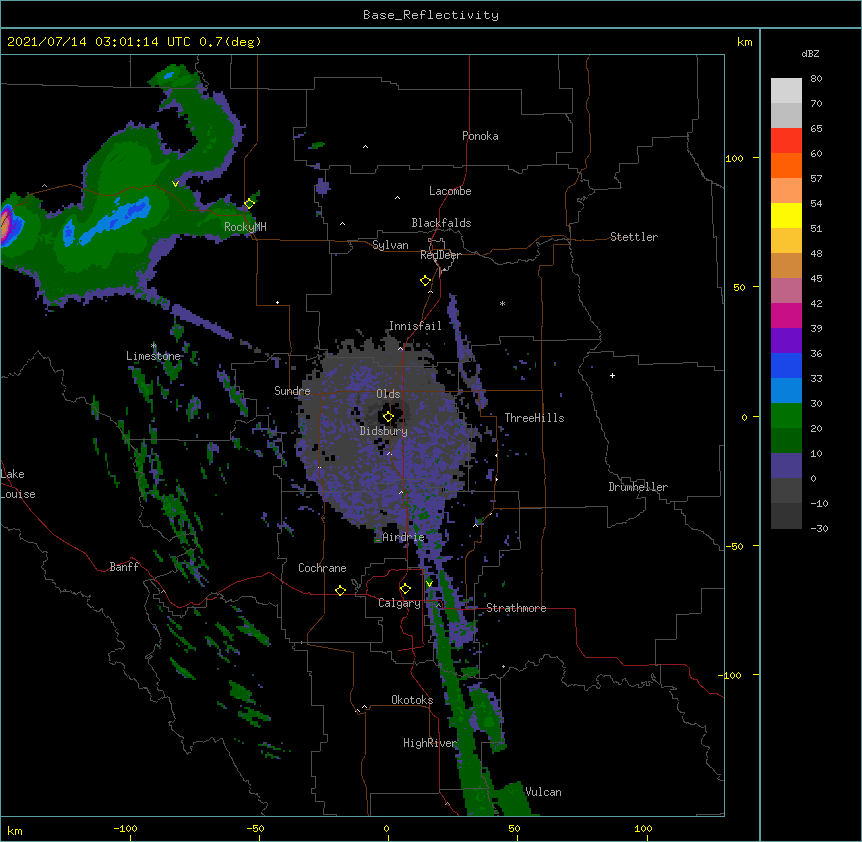The height and width of the screenshot is (842, 862).
Task: Click the Banff town label
Action: (124, 567)
